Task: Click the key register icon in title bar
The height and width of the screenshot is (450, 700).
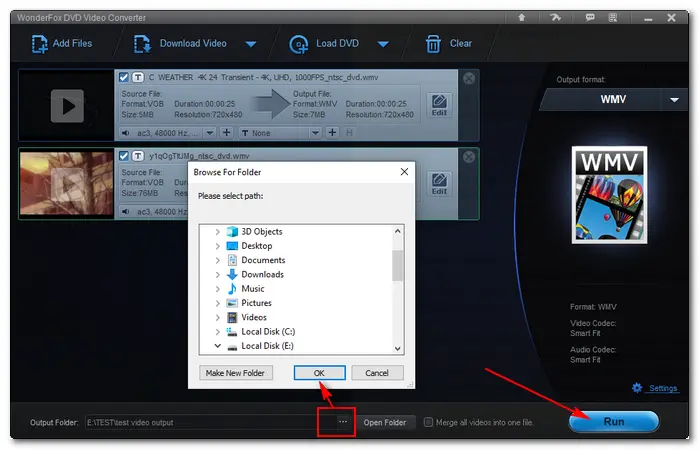Action: pos(555,17)
